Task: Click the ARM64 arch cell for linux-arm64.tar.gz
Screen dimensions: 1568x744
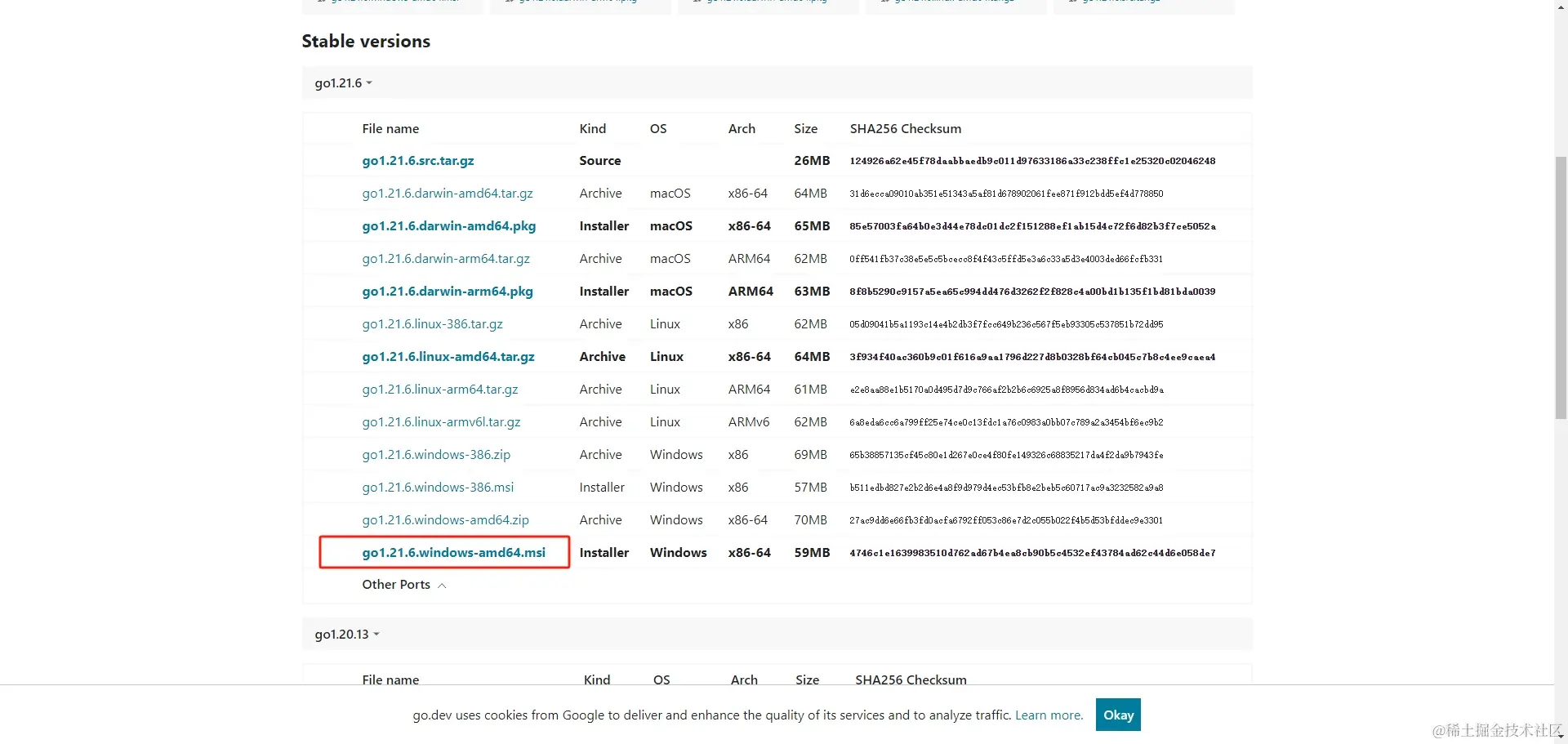Action: (x=749, y=390)
